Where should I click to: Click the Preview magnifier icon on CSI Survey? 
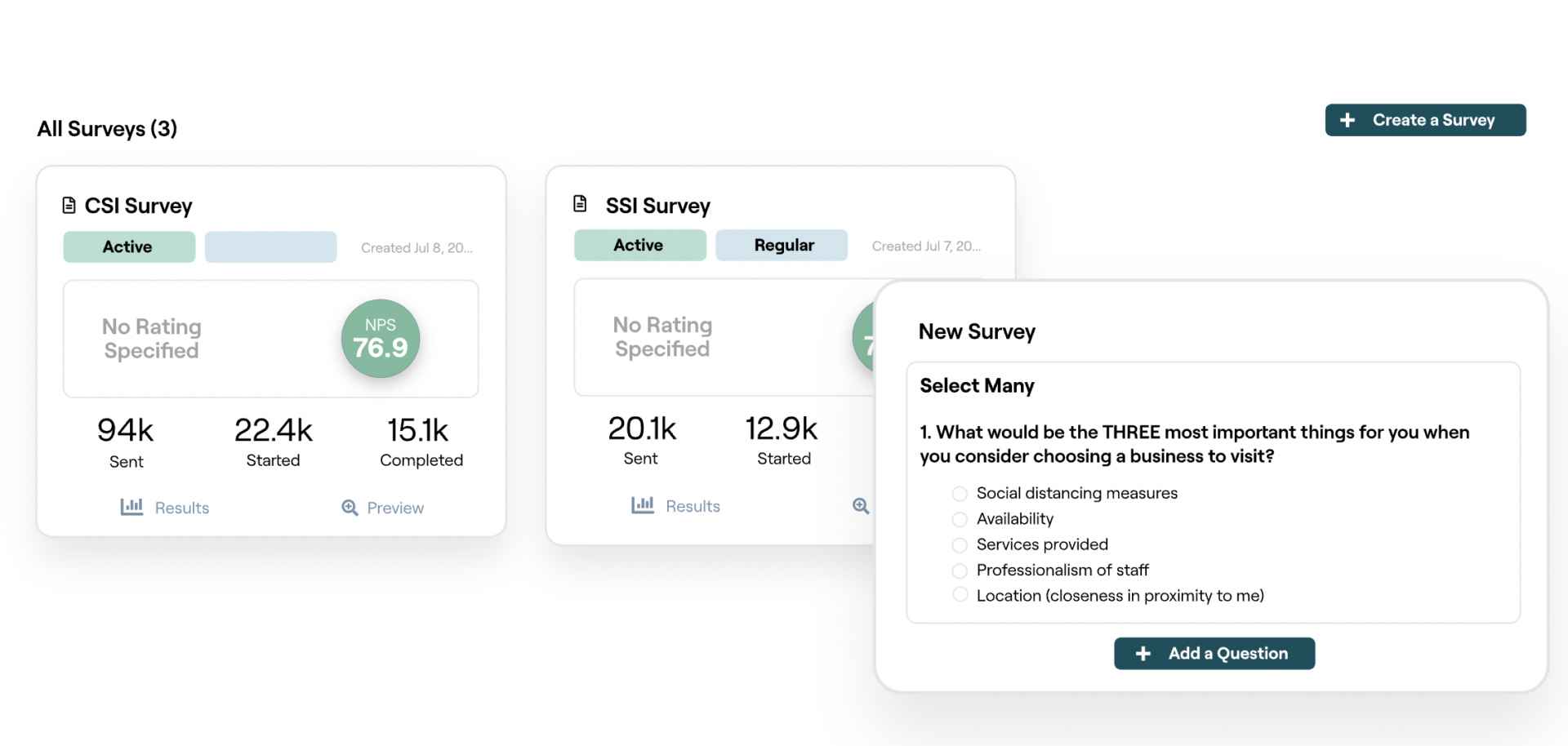point(350,507)
